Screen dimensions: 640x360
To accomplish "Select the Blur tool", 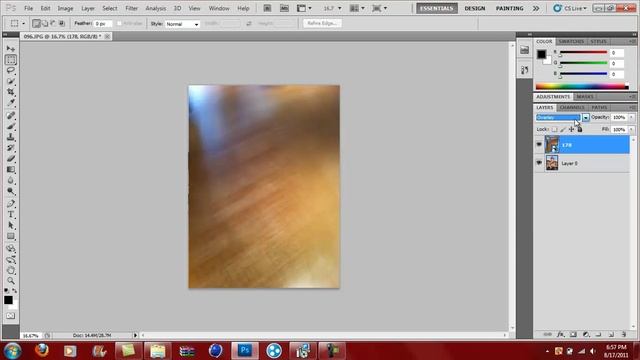I will [x=11, y=180].
